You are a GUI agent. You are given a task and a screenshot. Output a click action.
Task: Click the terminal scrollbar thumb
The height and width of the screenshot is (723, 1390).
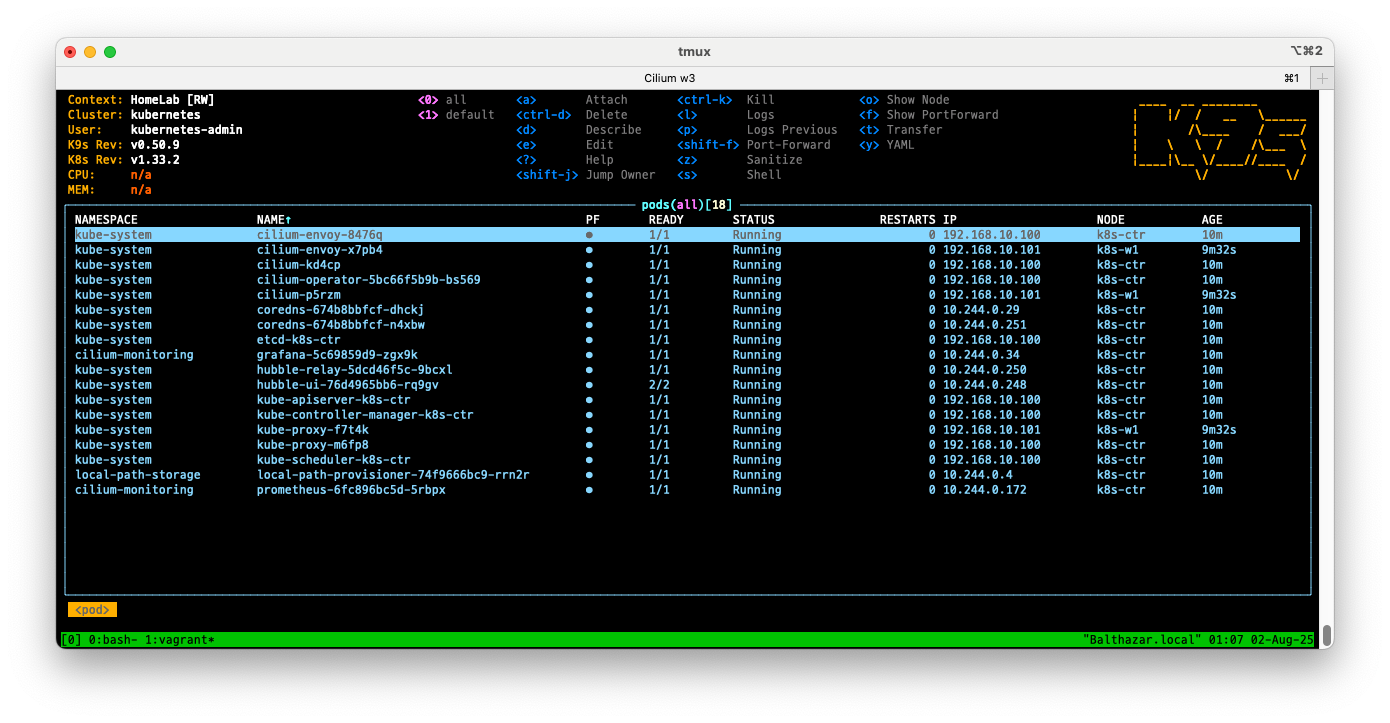(x=1327, y=636)
